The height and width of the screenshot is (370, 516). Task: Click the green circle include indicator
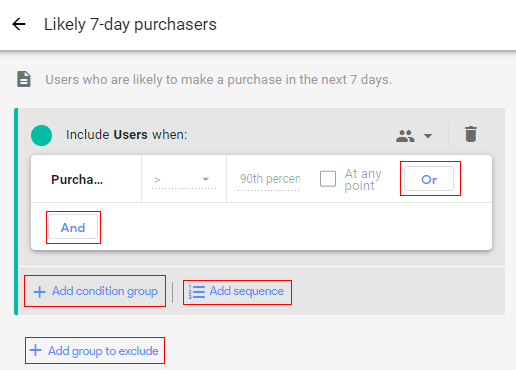click(42, 135)
